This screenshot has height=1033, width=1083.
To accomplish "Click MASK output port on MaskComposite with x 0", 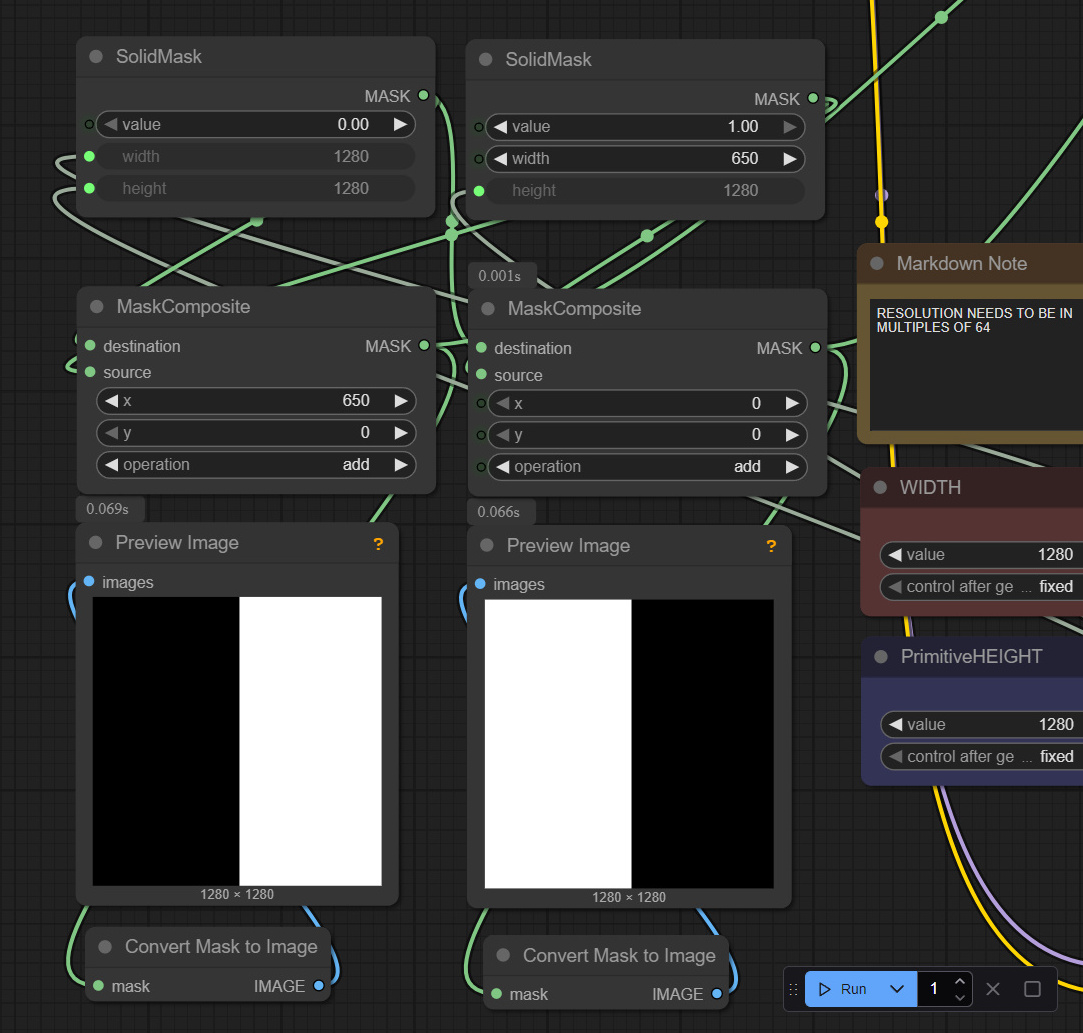I will pos(815,347).
